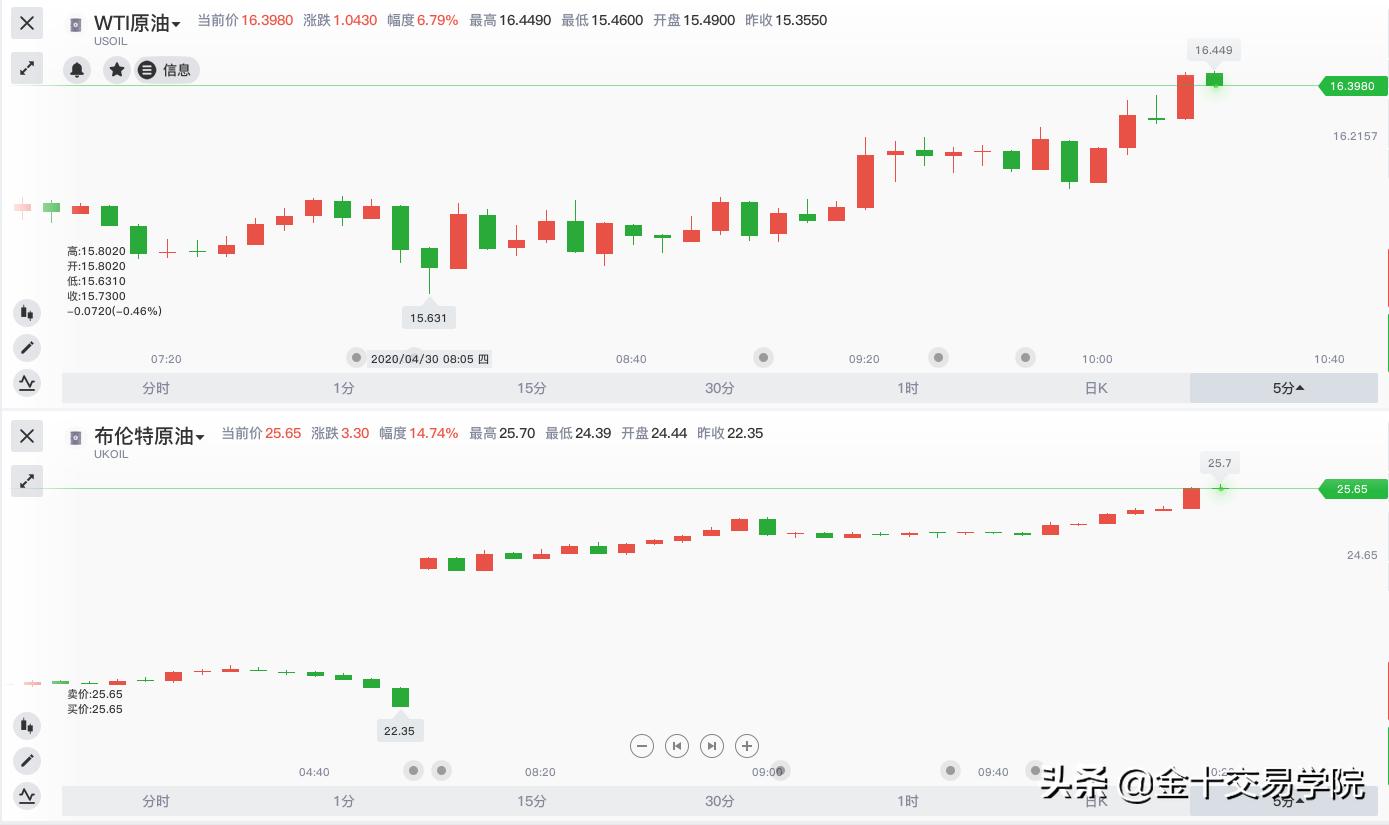Open candlestick chart type in WTI panel
Image resolution: width=1389 pixels, height=825 pixels.
tap(27, 313)
